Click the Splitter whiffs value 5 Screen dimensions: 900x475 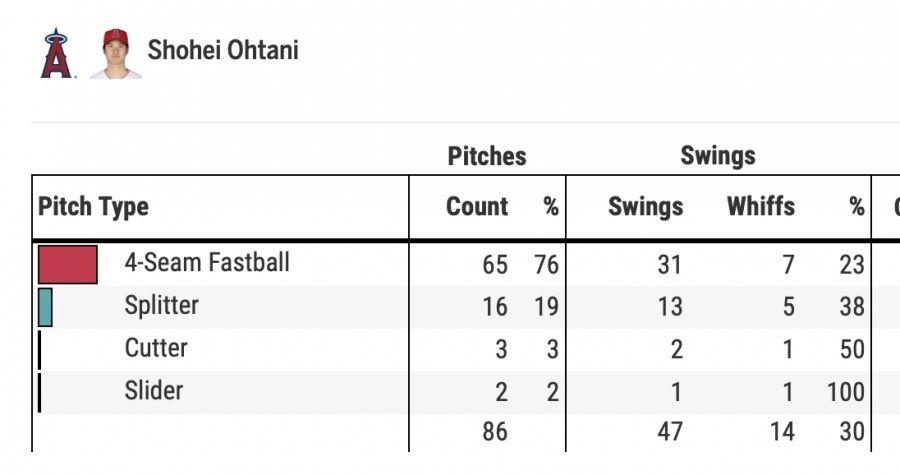click(789, 307)
